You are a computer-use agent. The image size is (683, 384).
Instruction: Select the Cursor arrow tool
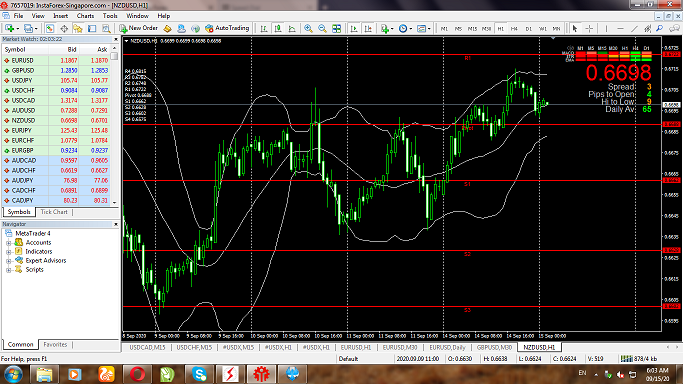pos(575,29)
